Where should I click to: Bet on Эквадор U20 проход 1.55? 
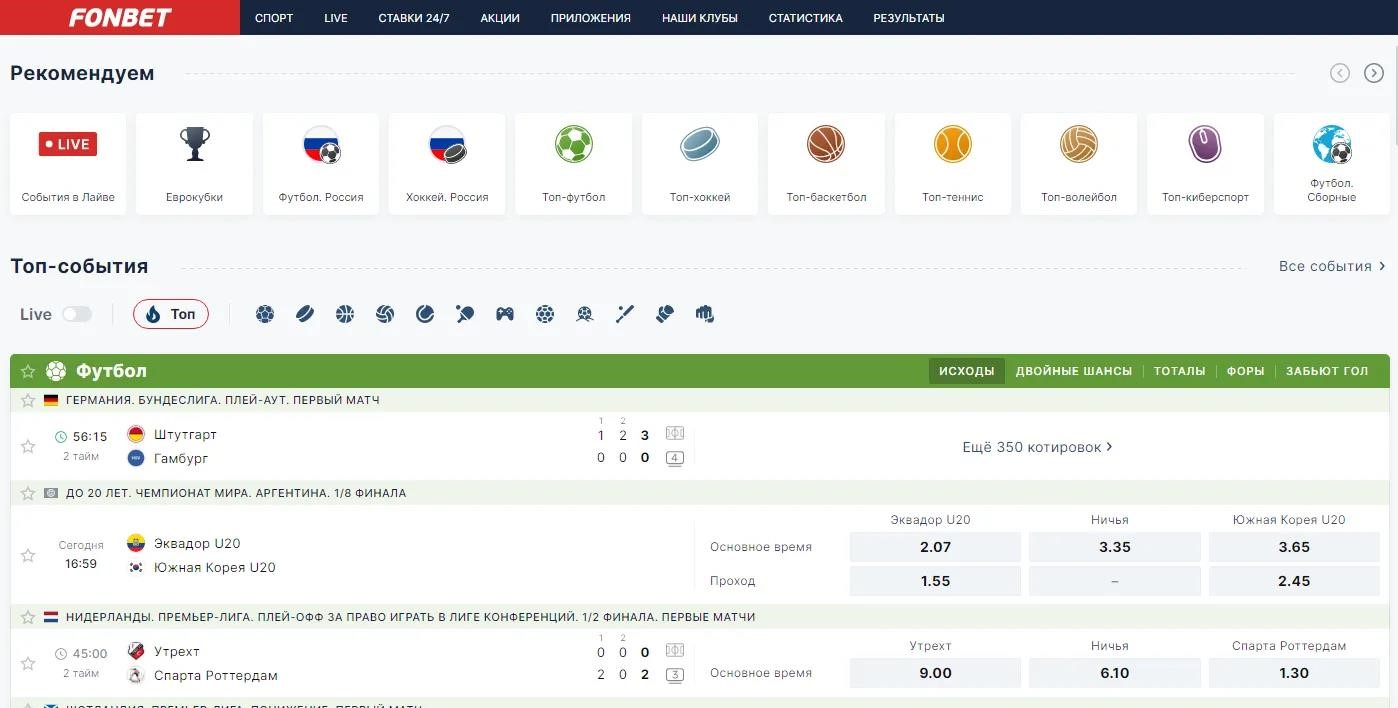tap(935, 581)
